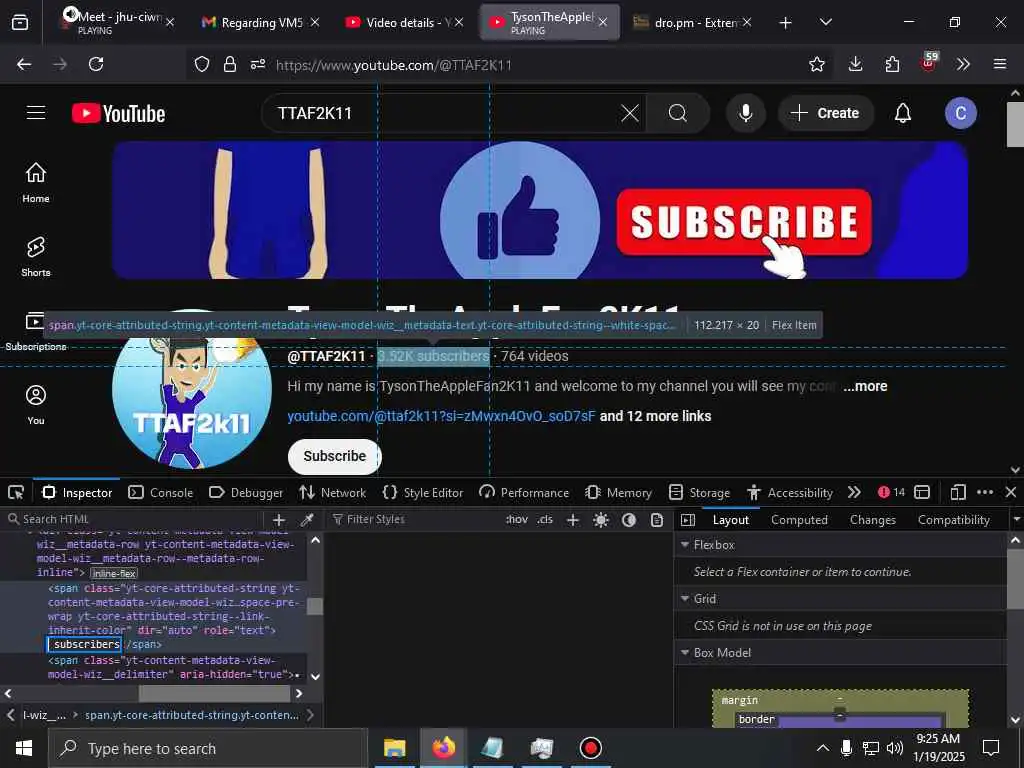Focus the Filter Styles field
The width and height of the screenshot is (1024, 768).
tap(415, 520)
